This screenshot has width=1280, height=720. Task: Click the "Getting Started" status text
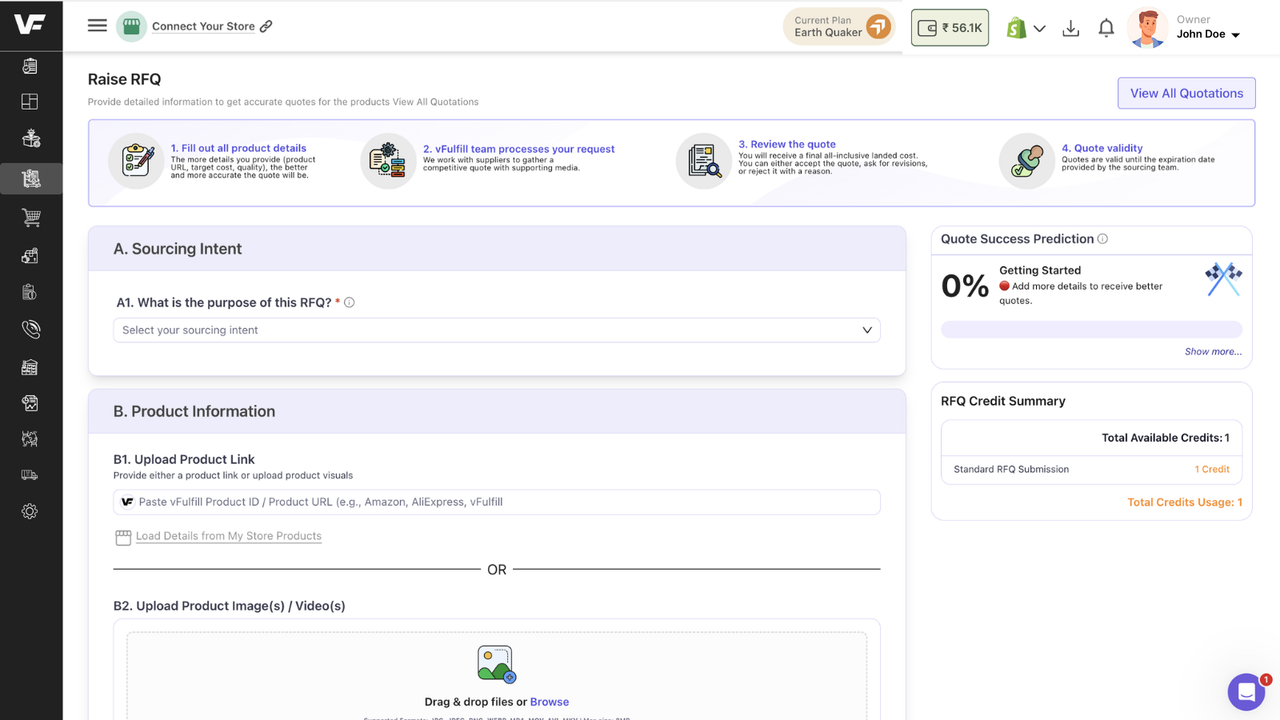tap(1040, 270)
